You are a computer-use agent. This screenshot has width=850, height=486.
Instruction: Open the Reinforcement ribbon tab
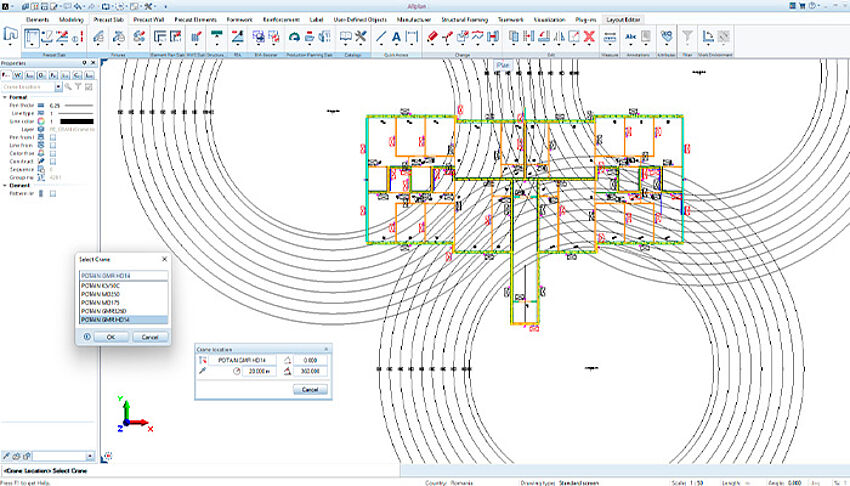click(x=280, y=19)
